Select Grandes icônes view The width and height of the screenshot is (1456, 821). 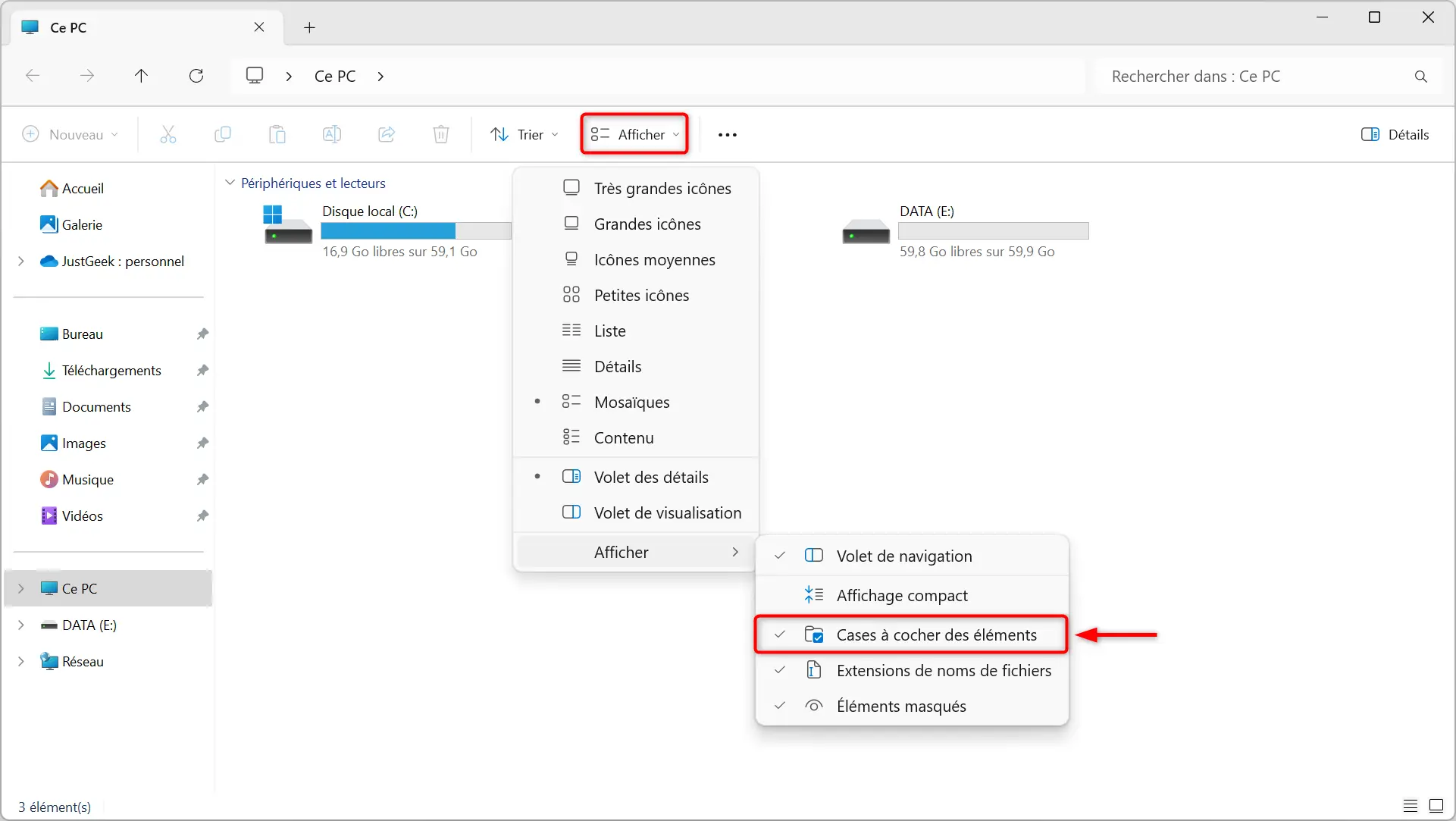tap(636, 224)
